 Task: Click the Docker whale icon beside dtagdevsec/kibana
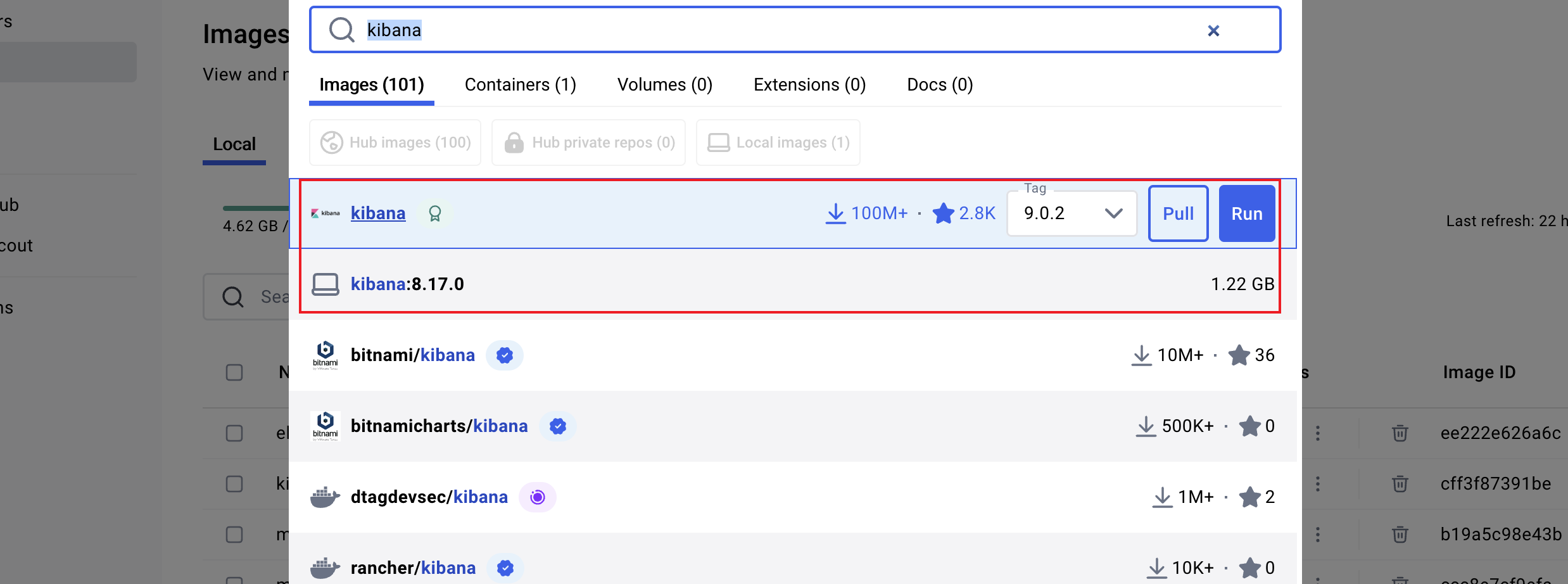(326, 497)
